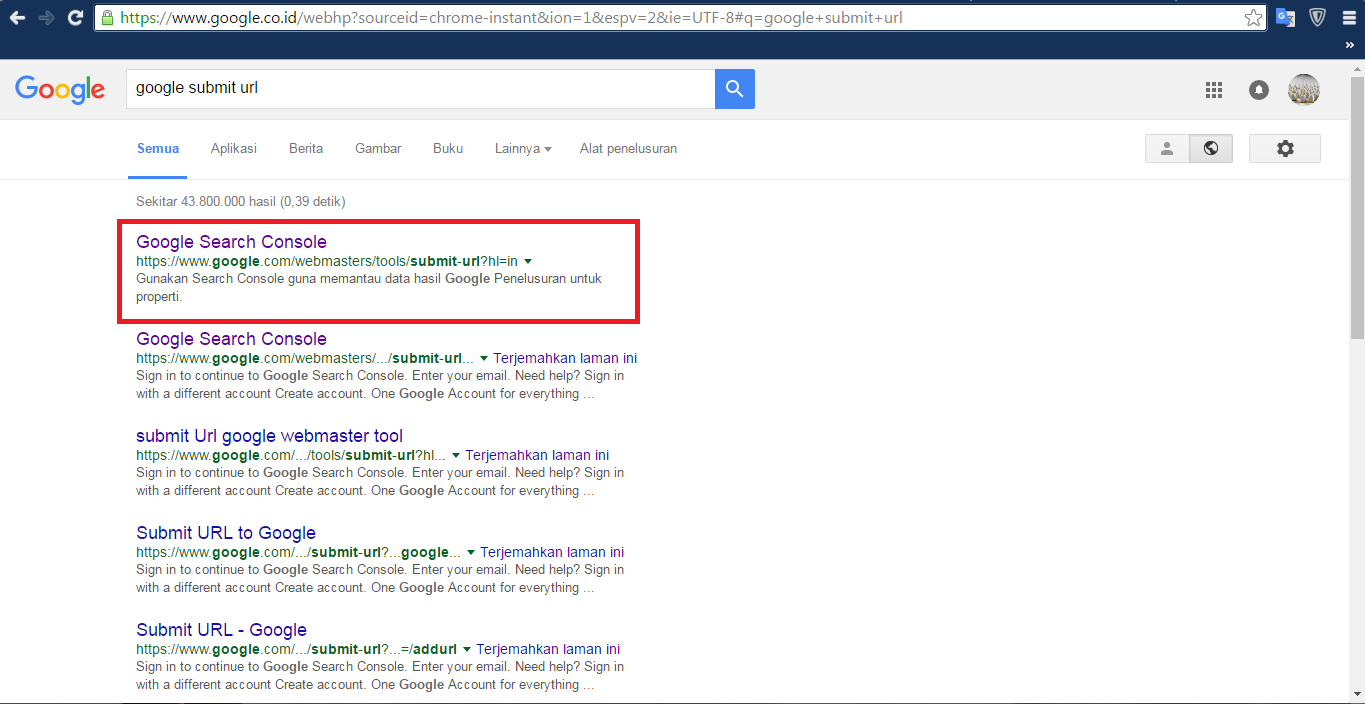The width and height of the screenshot is (1365, 704).
Task: Expand the arrow beside the second result URL
Action: click(x=484, y=358)
